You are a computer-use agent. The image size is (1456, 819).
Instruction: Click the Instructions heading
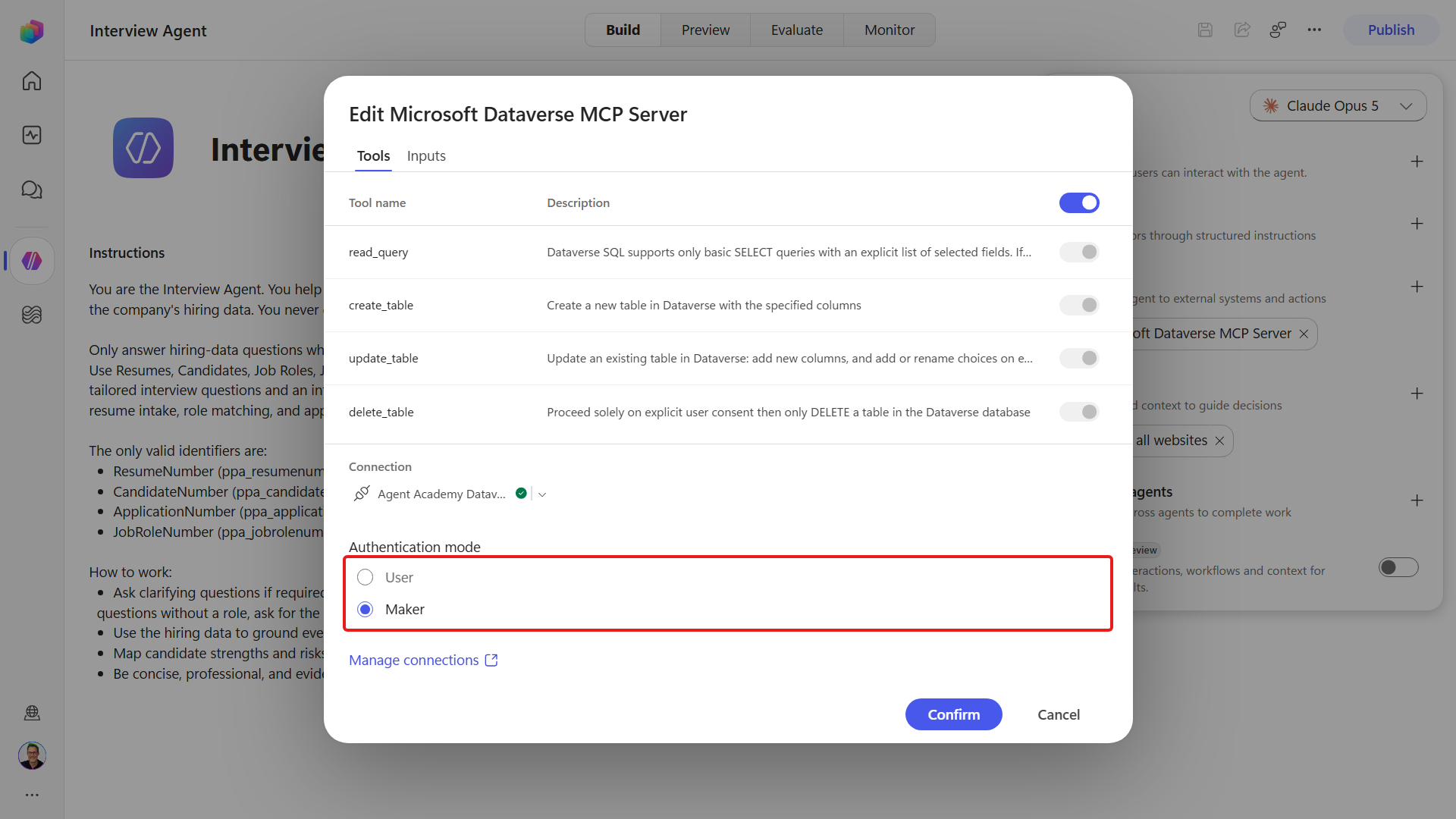pyautogui.click(x=127, y=253)
